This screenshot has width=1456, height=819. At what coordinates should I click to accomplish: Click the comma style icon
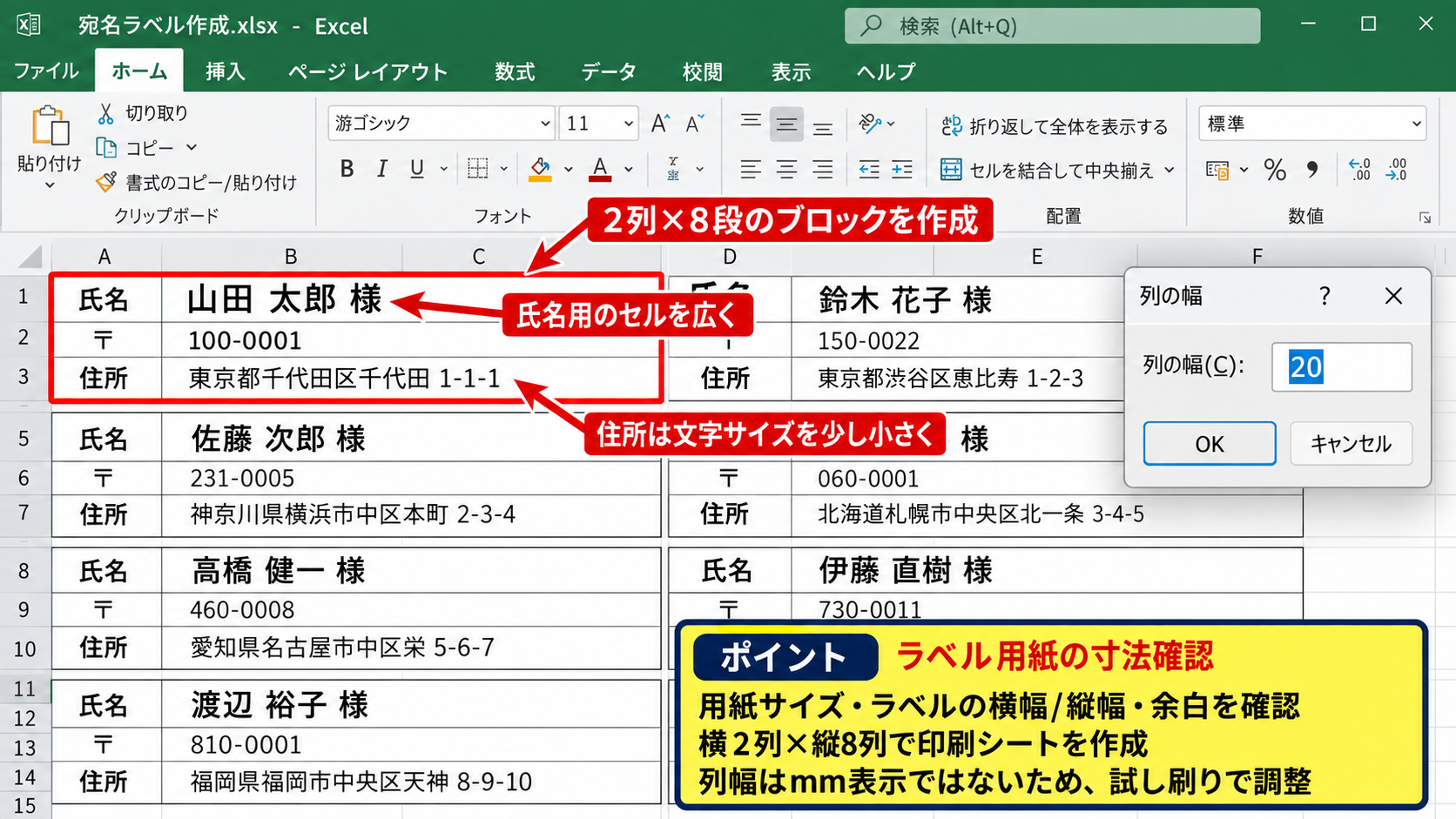coord(1312,169)
